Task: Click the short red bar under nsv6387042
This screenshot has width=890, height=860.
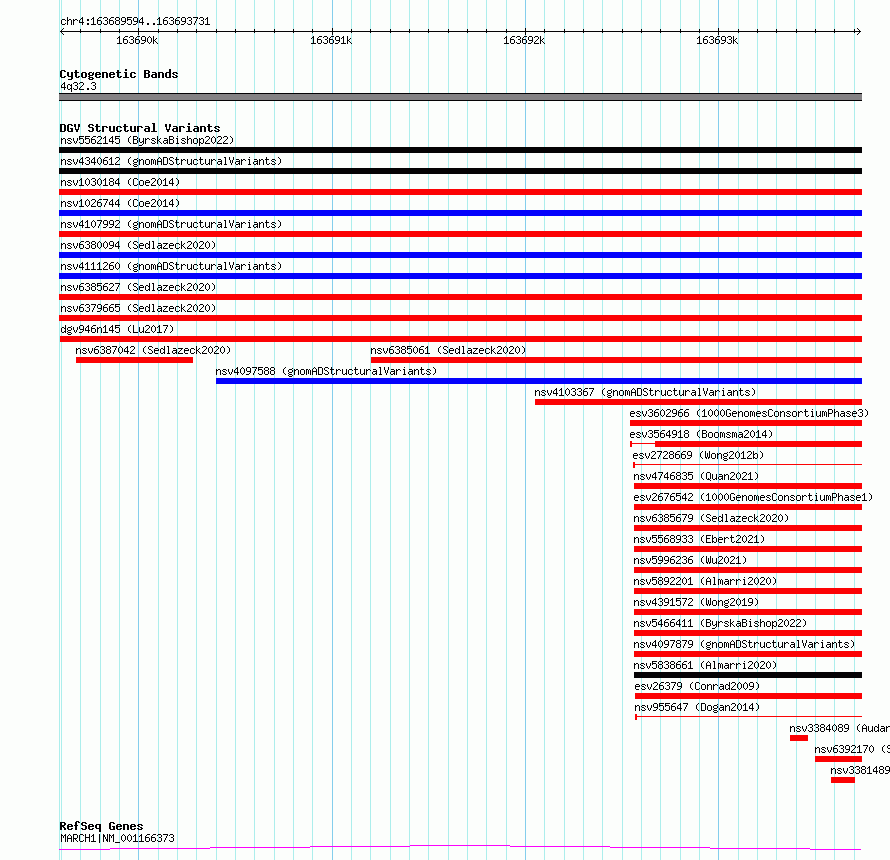Action: [135, 360]
